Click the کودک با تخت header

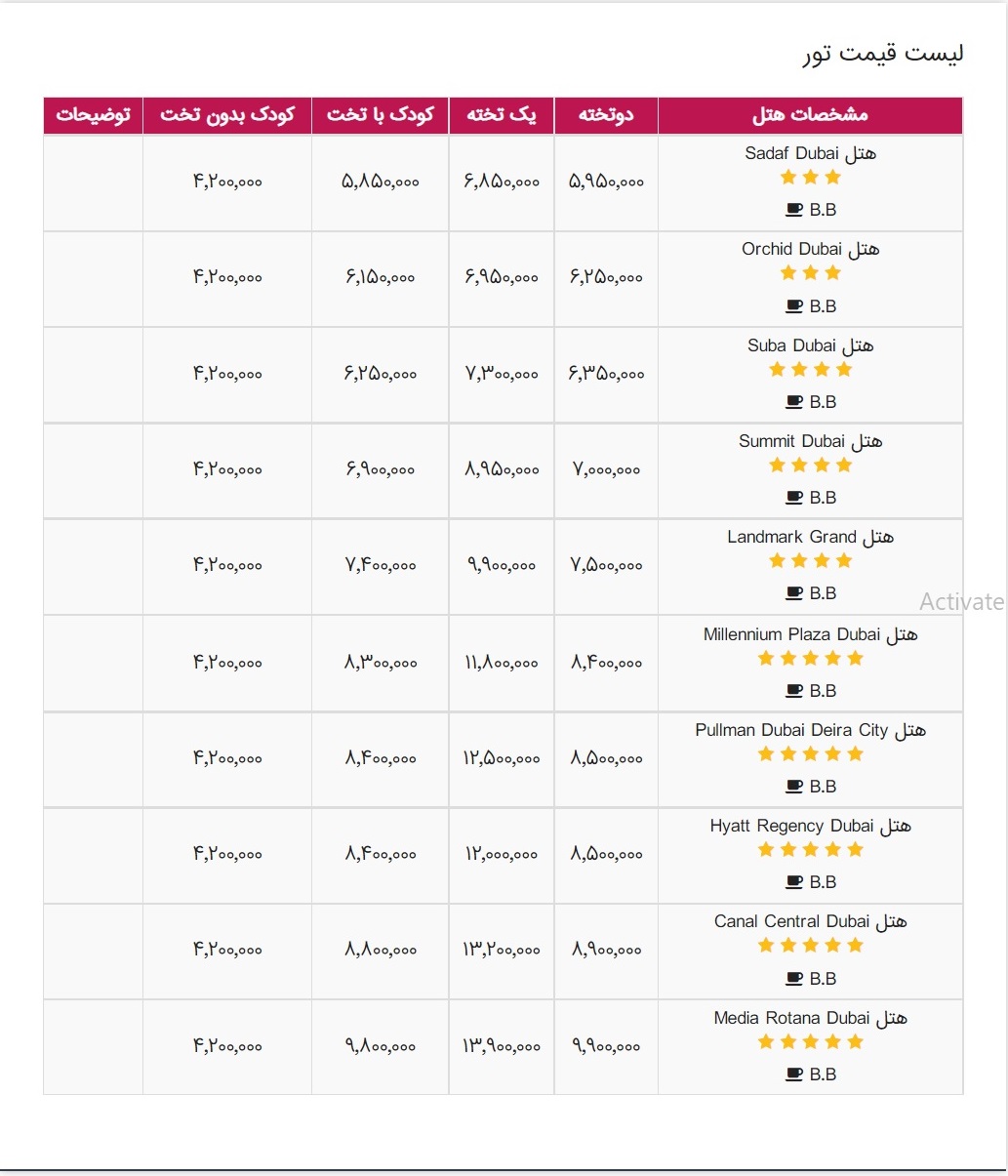[381, 115]
